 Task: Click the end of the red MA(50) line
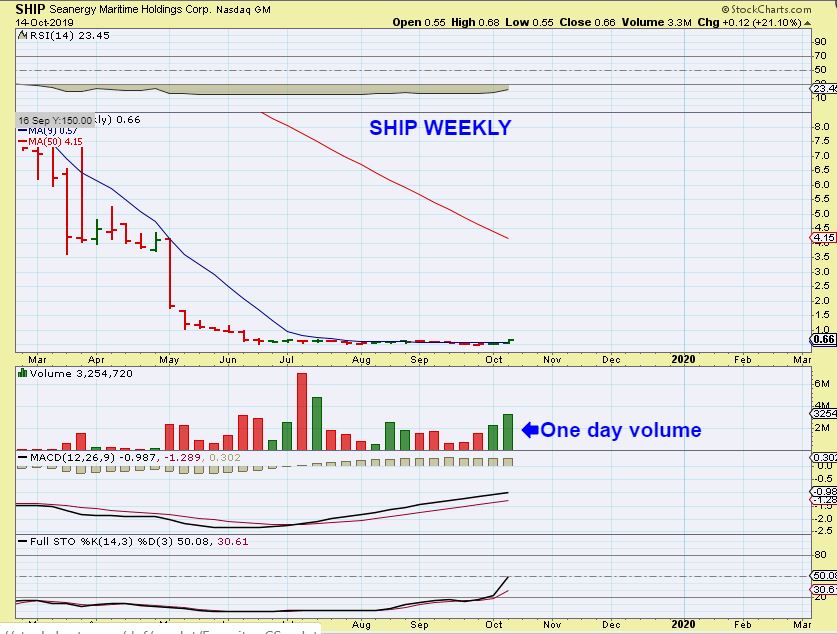click(x=507, y=237)
